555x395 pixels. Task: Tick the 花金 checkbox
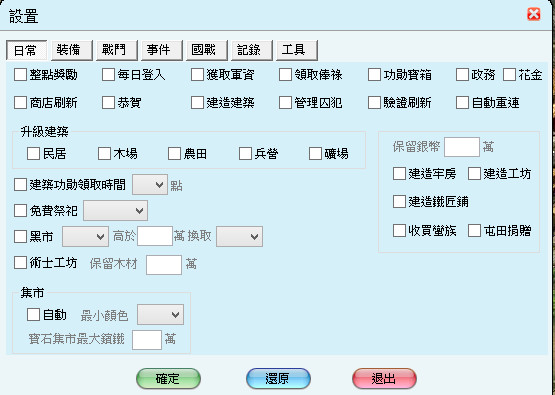click(509, 75)
